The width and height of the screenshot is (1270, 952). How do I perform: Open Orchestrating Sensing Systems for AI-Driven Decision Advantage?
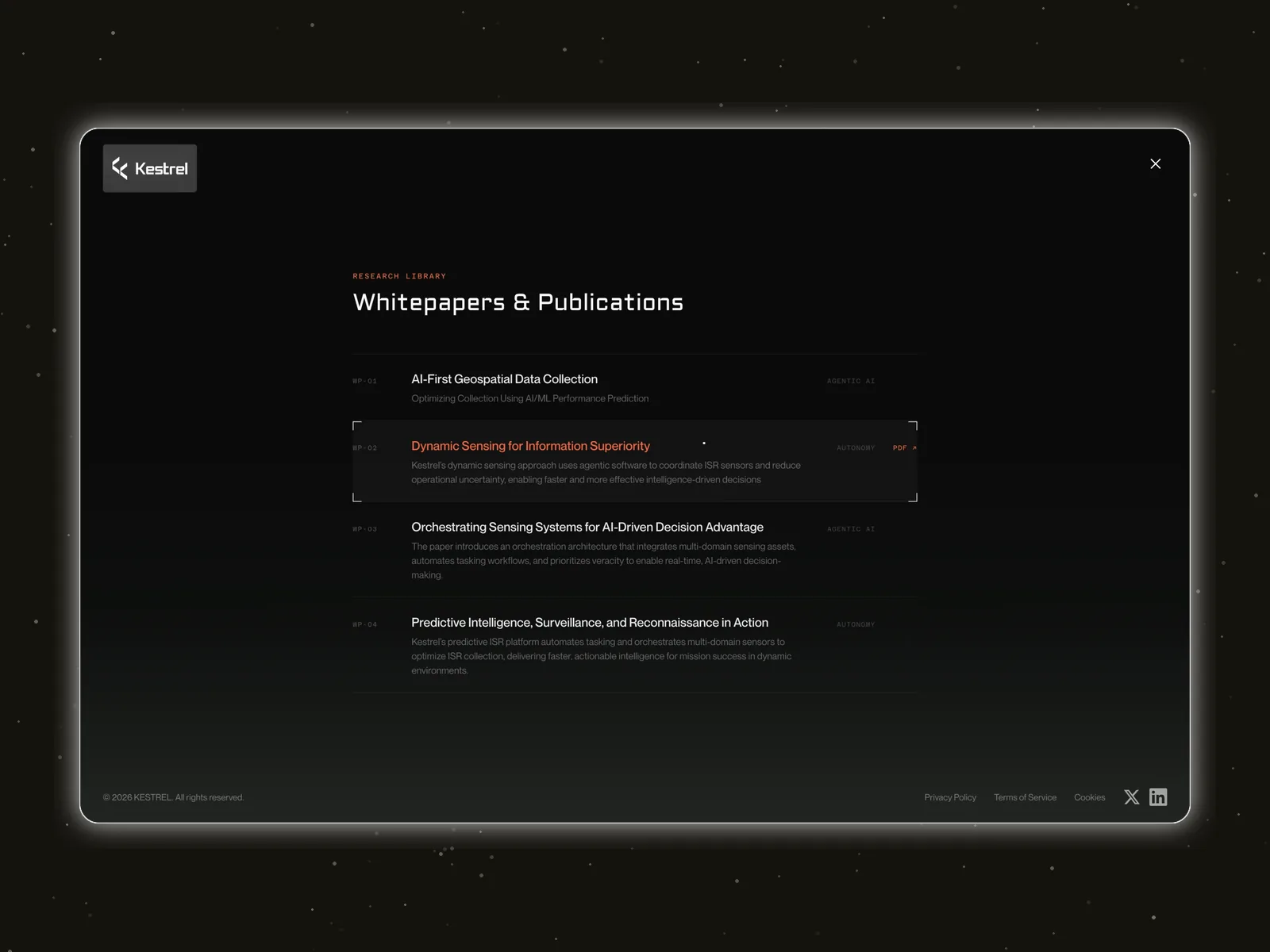[x=587, y=527]
